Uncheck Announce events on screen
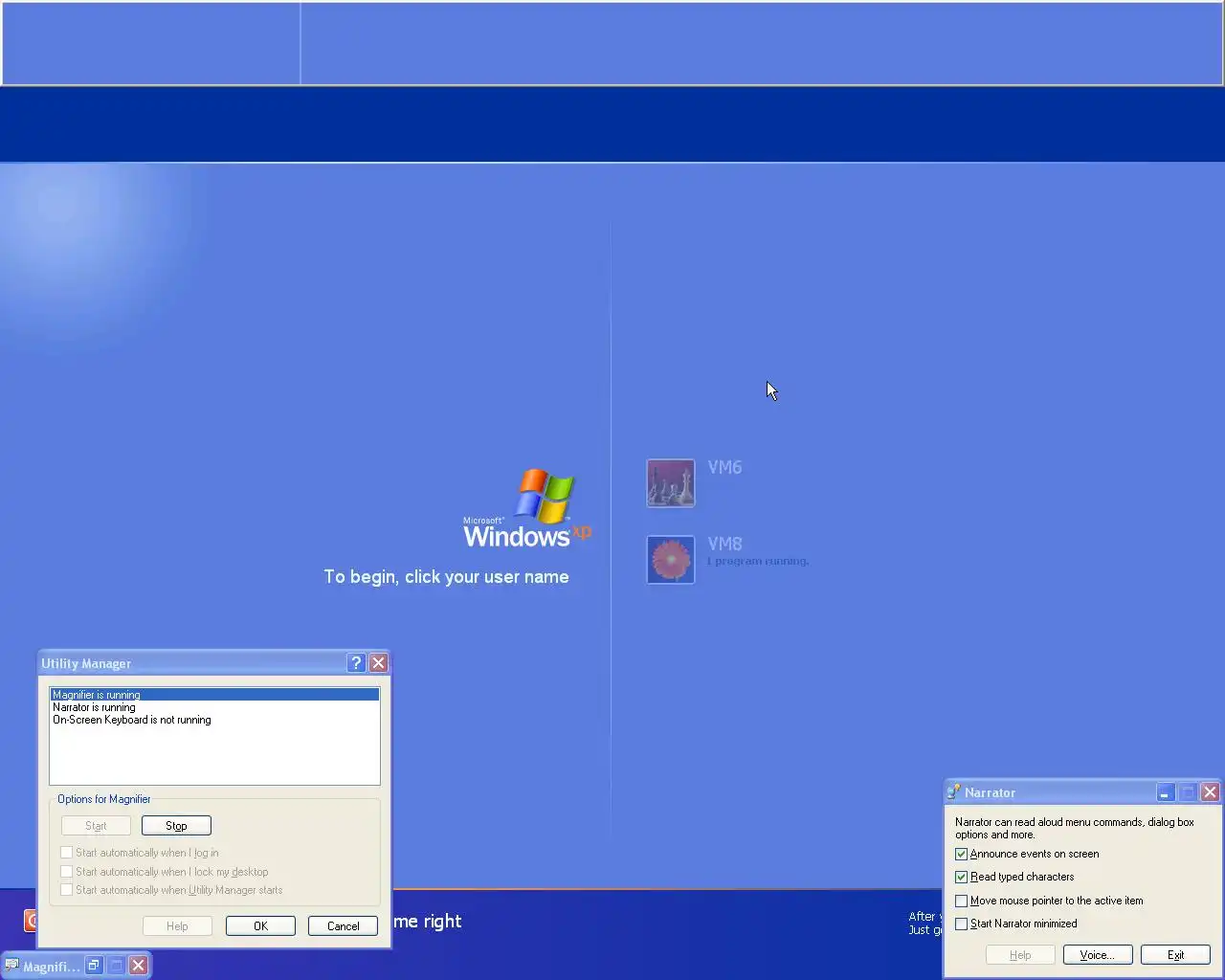This screenshot has width=1225, height=980. pyautogui.click(x=962, y=854)
